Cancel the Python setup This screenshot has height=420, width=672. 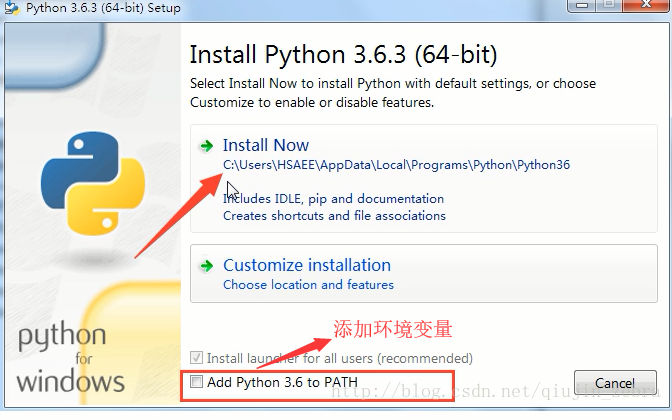615,383
